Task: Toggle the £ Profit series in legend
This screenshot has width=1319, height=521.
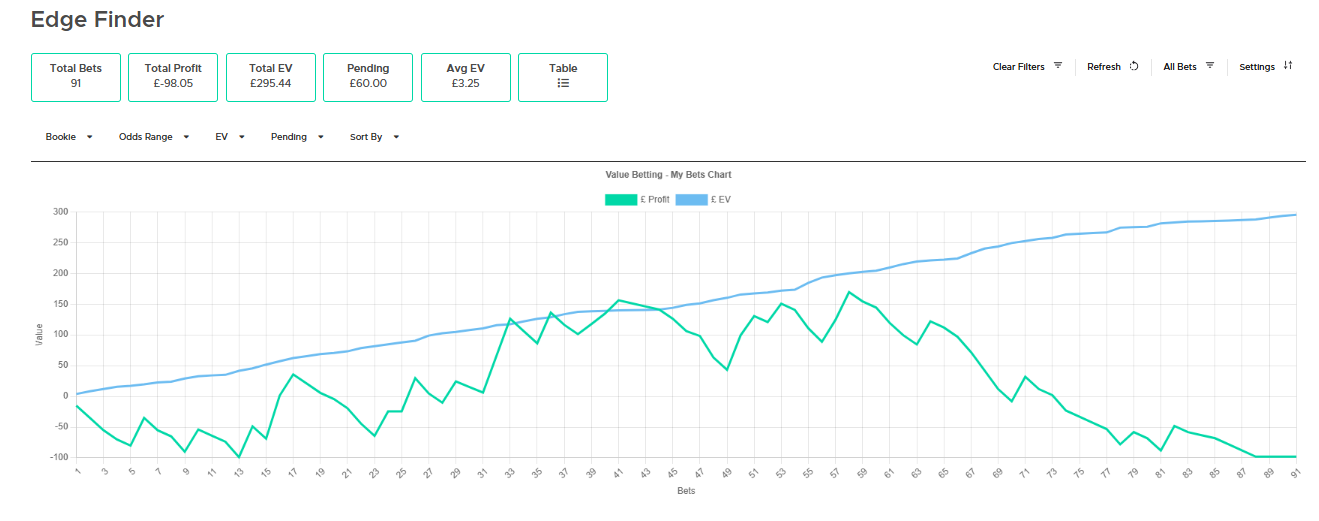Action: coord(655,200)
